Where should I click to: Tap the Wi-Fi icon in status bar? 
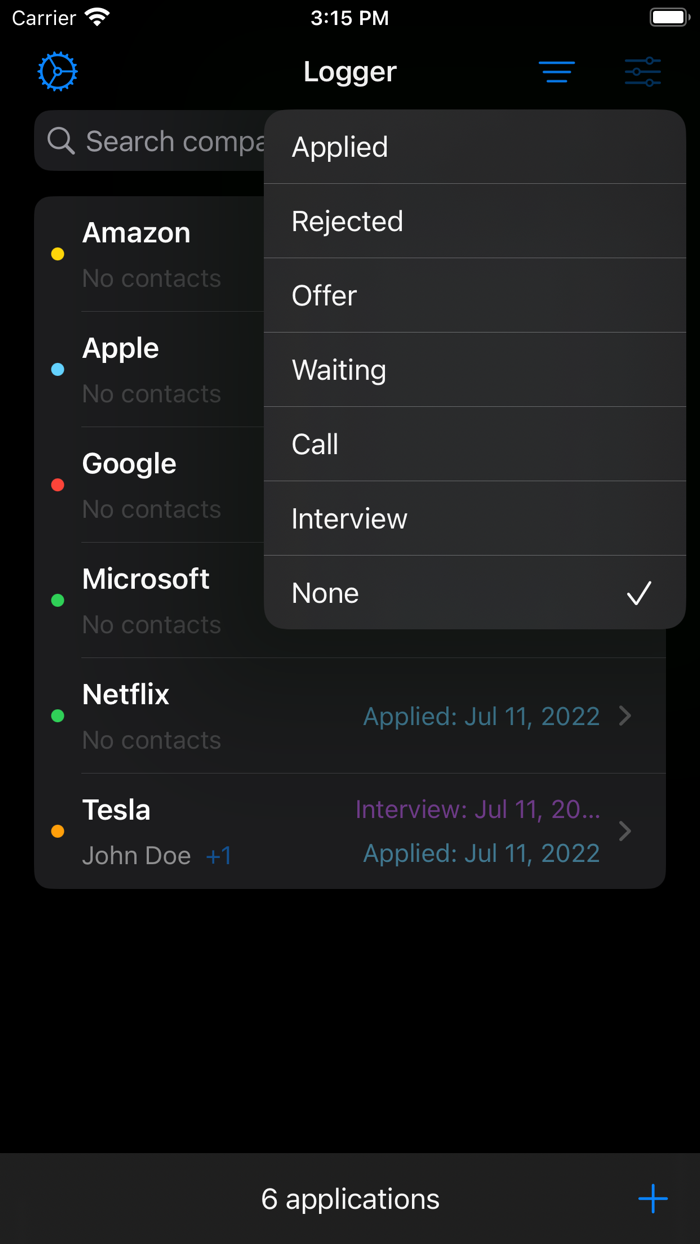click(97, 16)
